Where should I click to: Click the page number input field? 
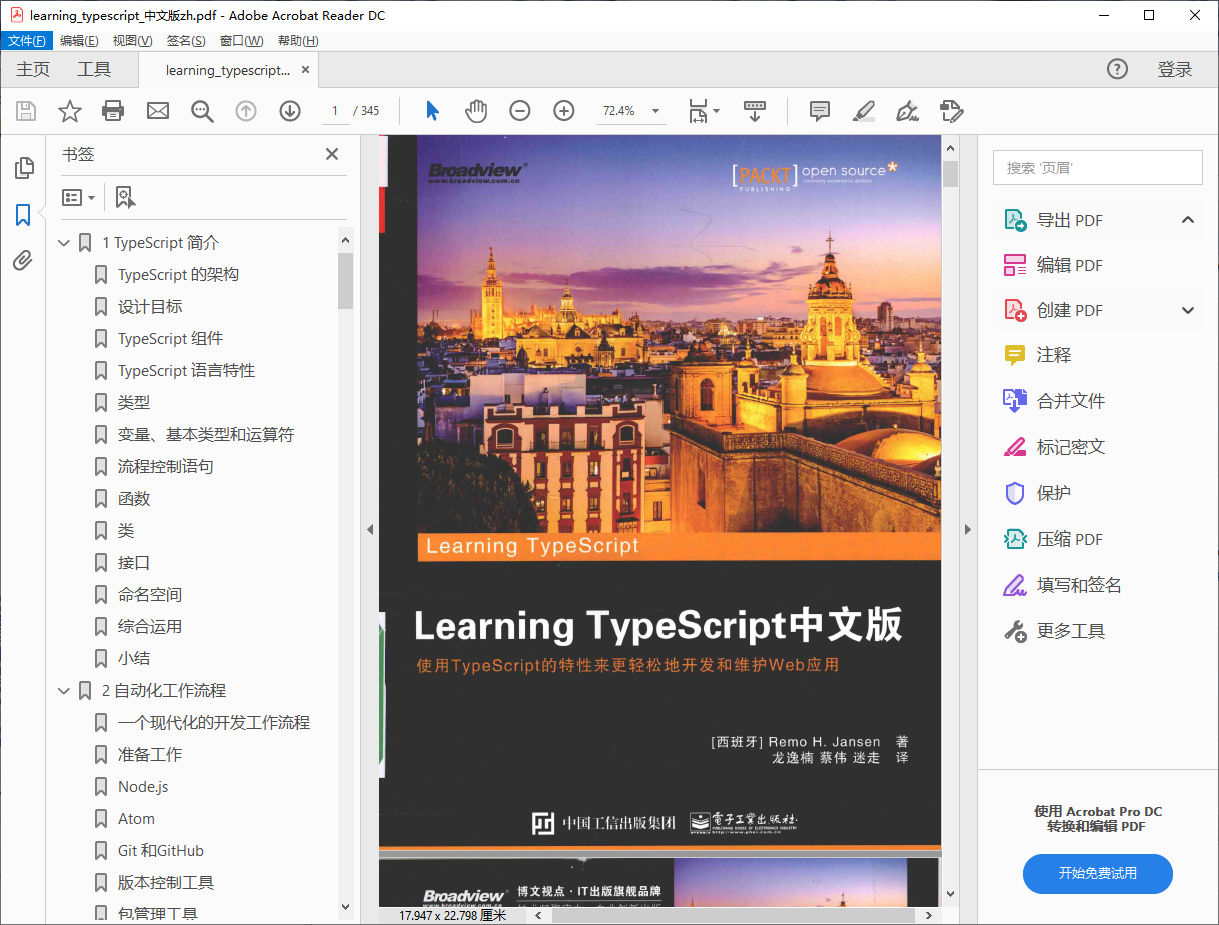coord(335,111)
